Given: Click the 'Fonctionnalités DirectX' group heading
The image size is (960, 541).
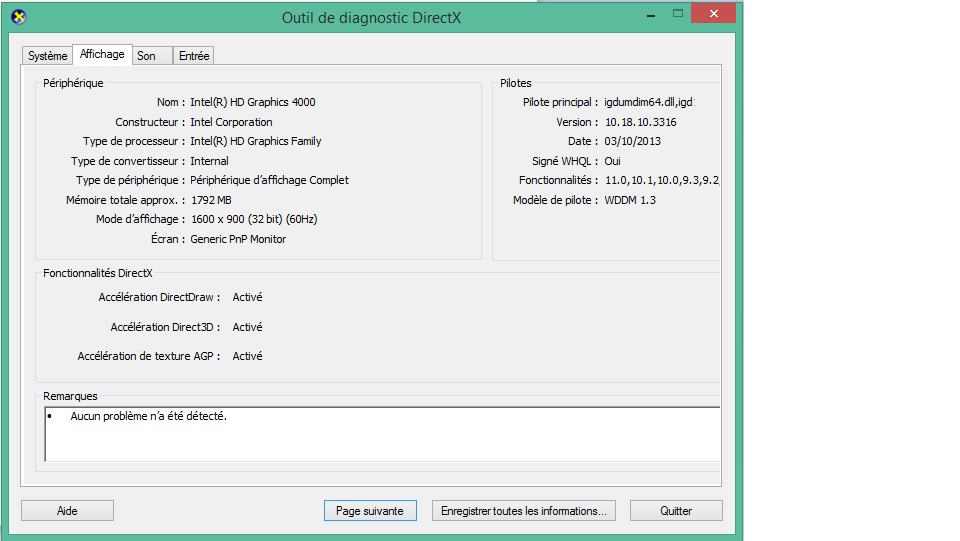Looking at the screenshot, I should click(x=98, y=273).
